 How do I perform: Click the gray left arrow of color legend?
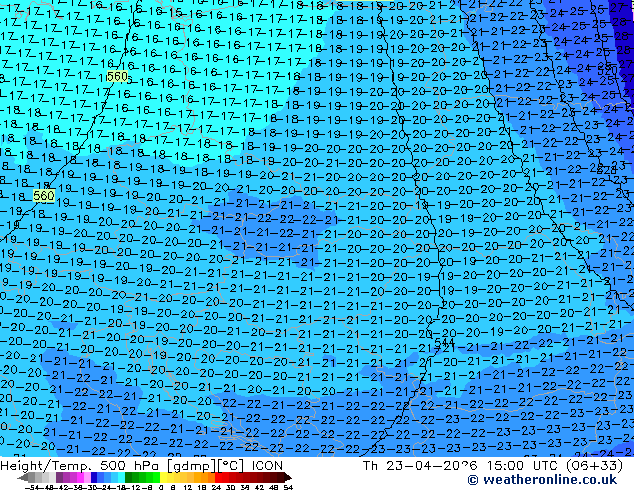pyautogui.click(x=23, y=478)
